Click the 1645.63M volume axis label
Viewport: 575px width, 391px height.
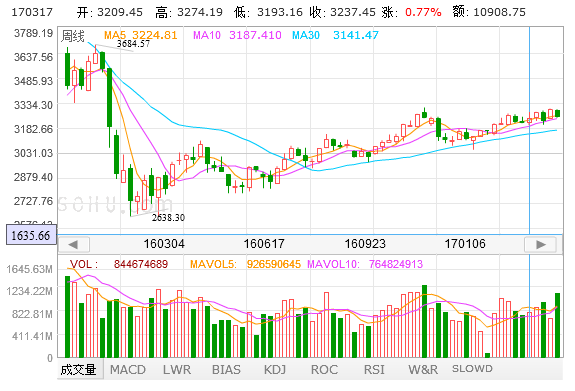[x=29, y=269]
